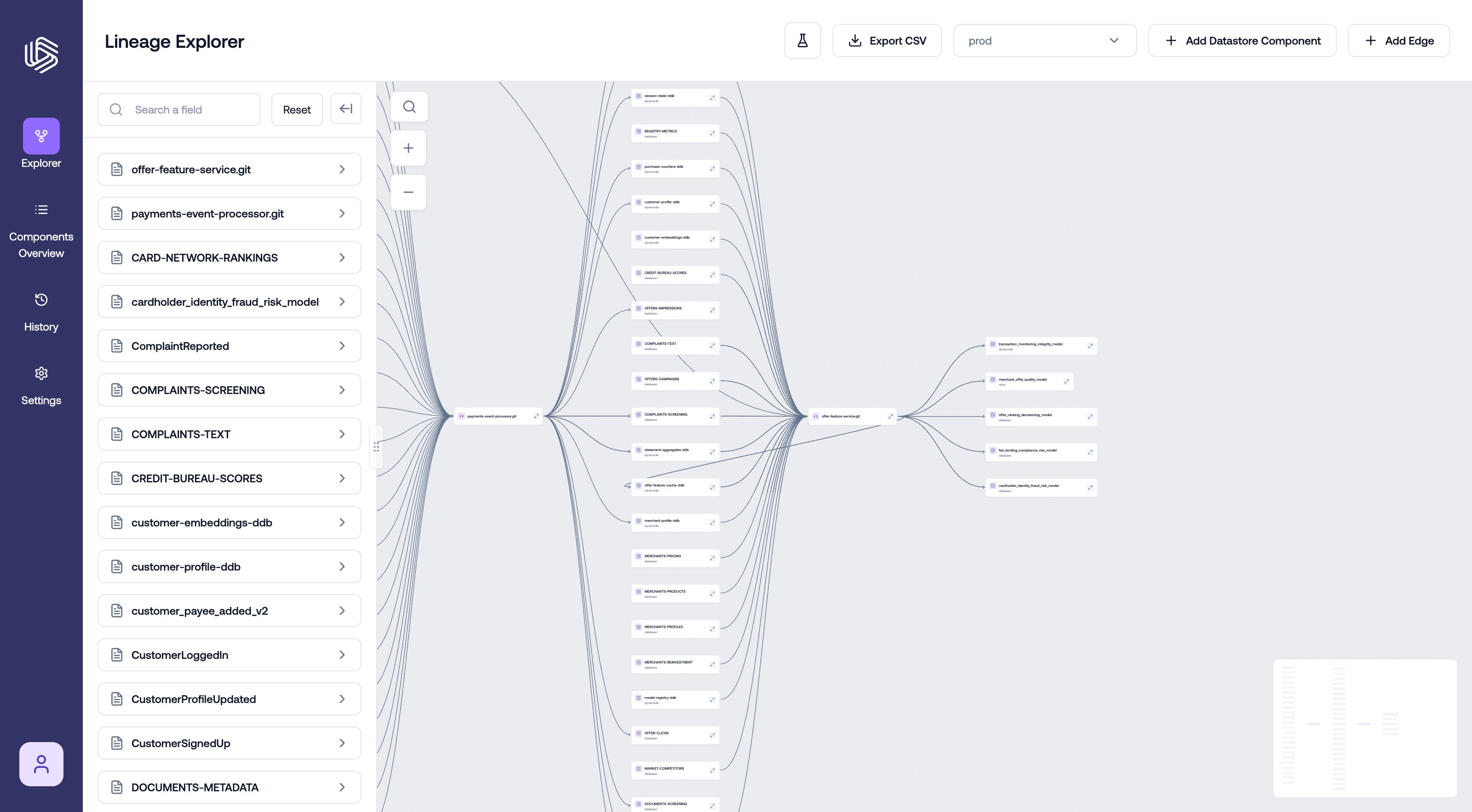Screen dimensions: 1472x812
Task: Expand offer_ranking_decisioning_model node
Action: [1090, 417]
